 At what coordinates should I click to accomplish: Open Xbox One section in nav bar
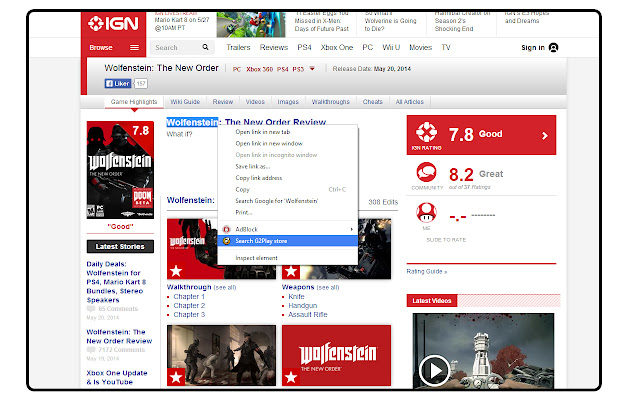(x=337, y=47)
